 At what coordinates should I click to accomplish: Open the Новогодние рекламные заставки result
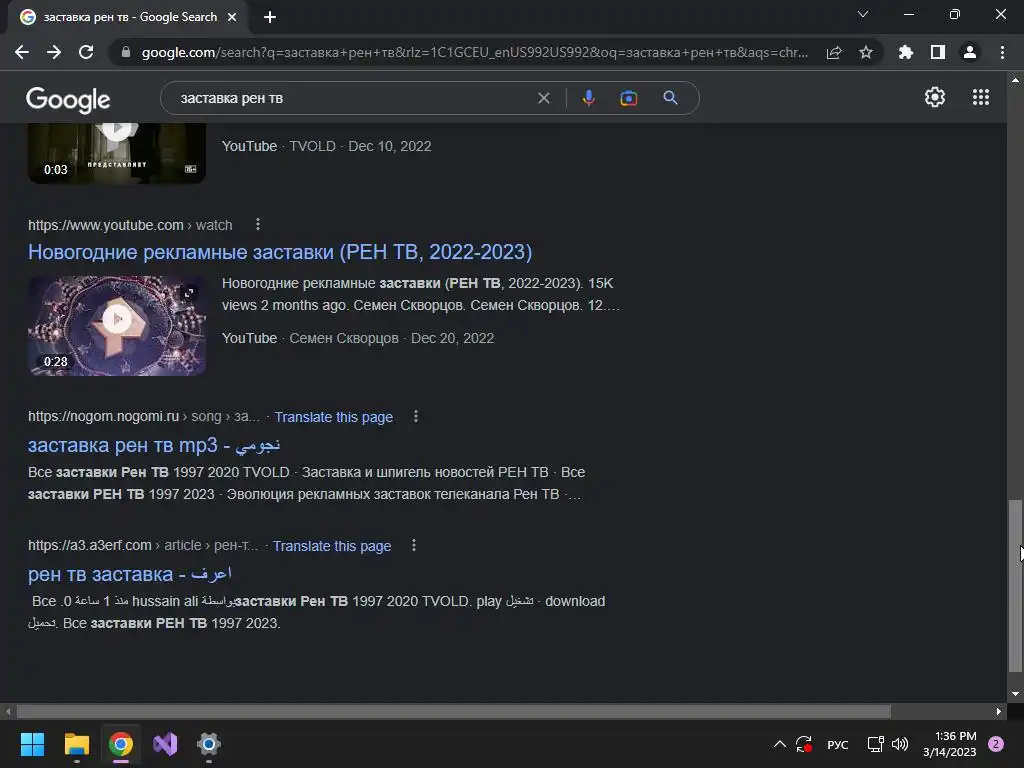[280, 252]
